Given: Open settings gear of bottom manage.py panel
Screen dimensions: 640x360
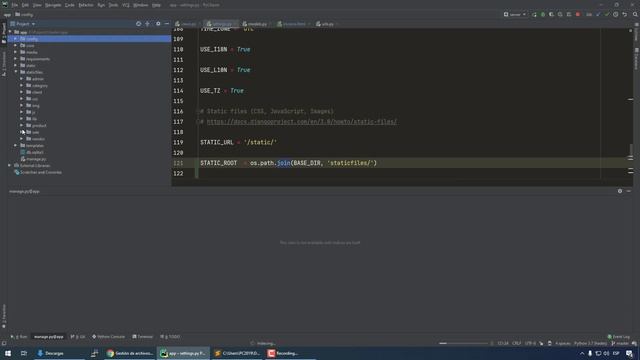Looking at the screenshot, I should (620, 191).
